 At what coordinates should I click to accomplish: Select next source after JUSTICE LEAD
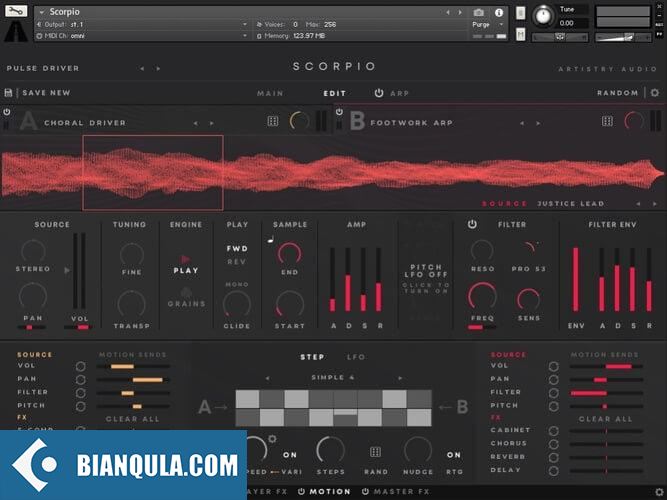click(x=655, y=204)
